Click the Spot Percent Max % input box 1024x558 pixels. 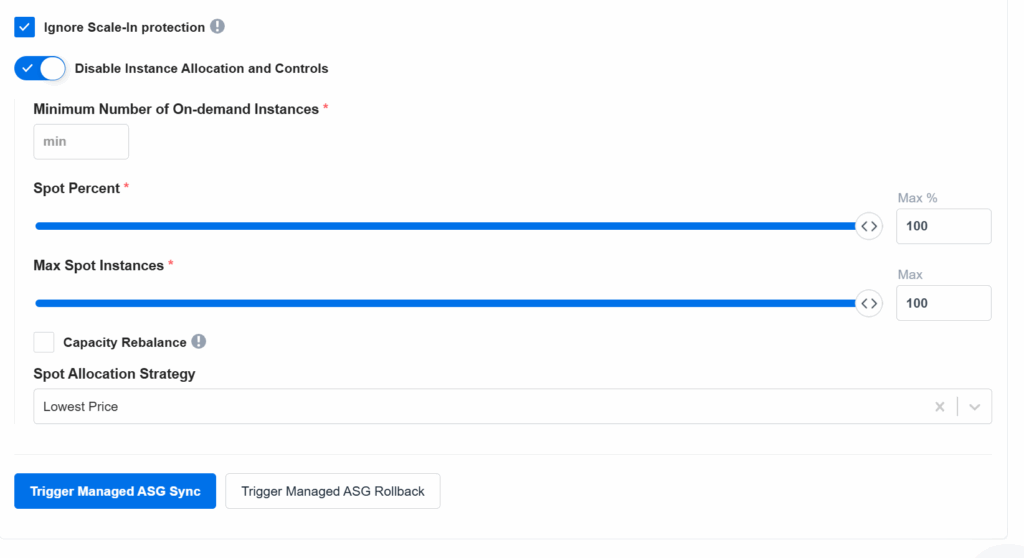(x=943, y=226)
